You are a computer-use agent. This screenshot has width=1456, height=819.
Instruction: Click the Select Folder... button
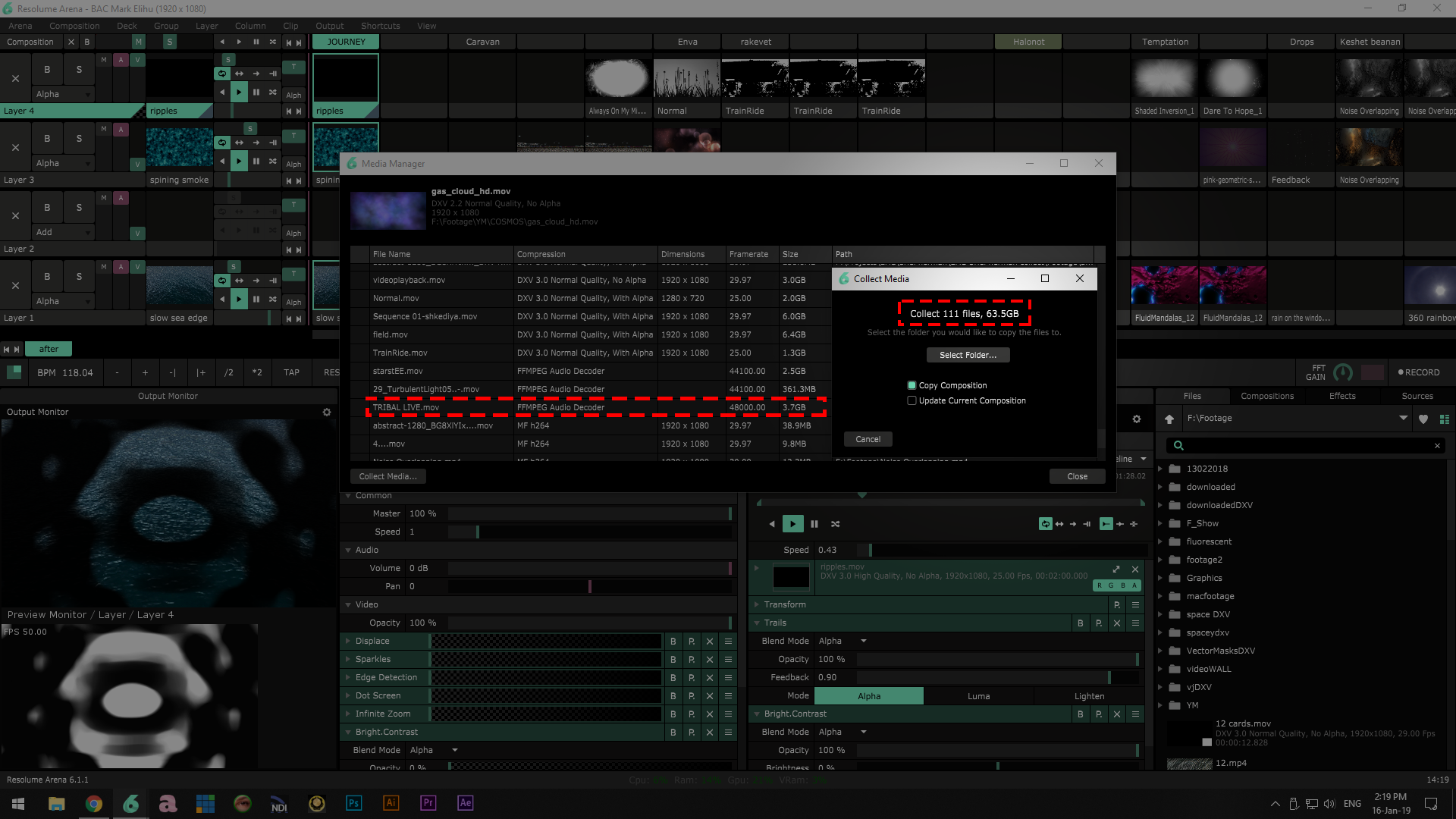coord(968,355)
